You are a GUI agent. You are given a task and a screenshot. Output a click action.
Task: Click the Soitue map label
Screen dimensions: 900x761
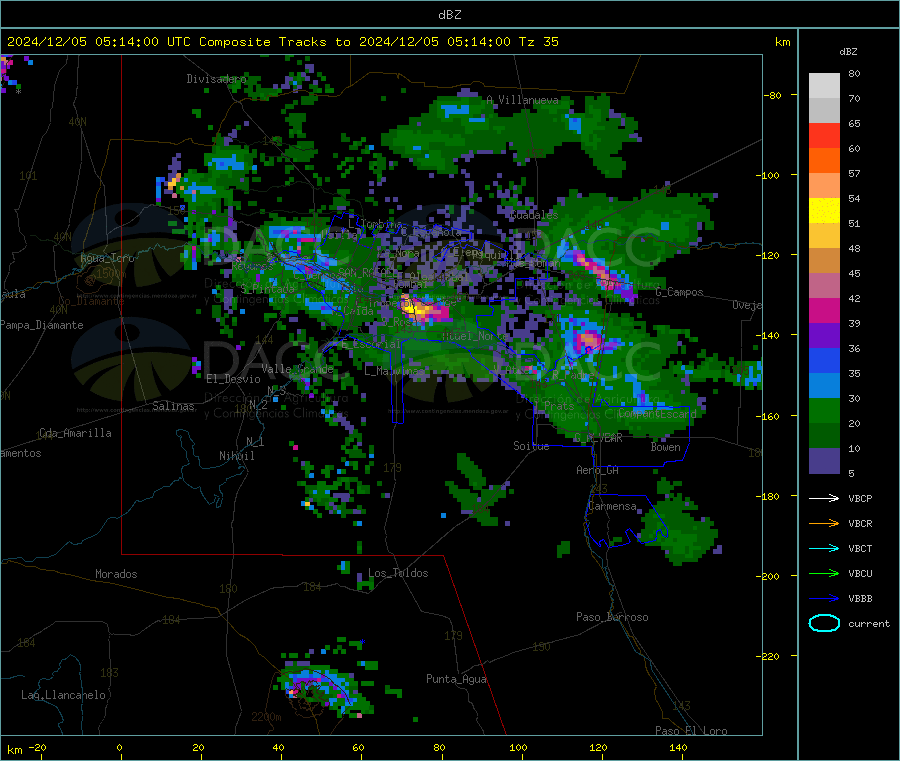tap(531, 446)
